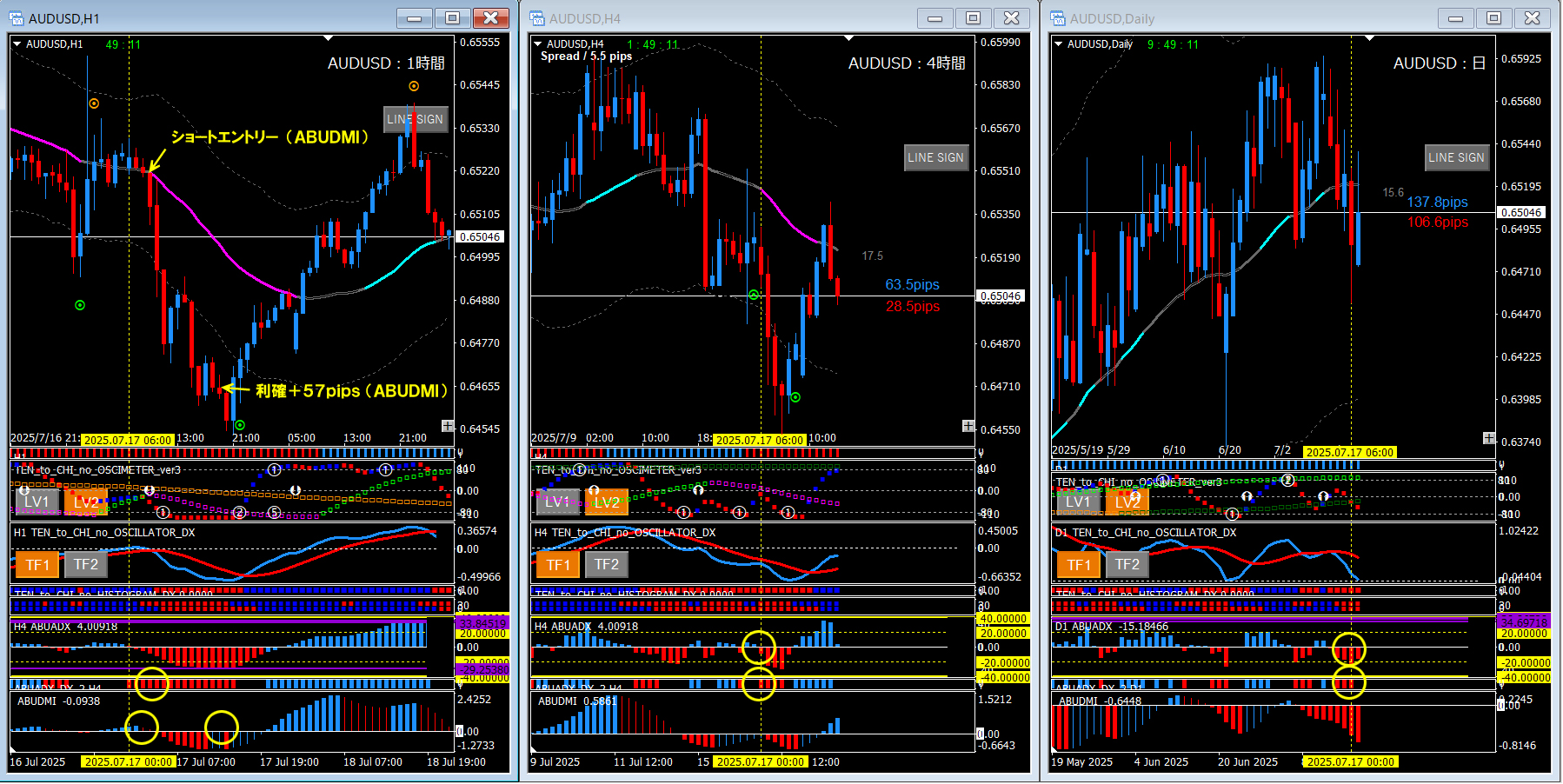Click the "AUDUSD：日" chart label

click(1439, 63)
